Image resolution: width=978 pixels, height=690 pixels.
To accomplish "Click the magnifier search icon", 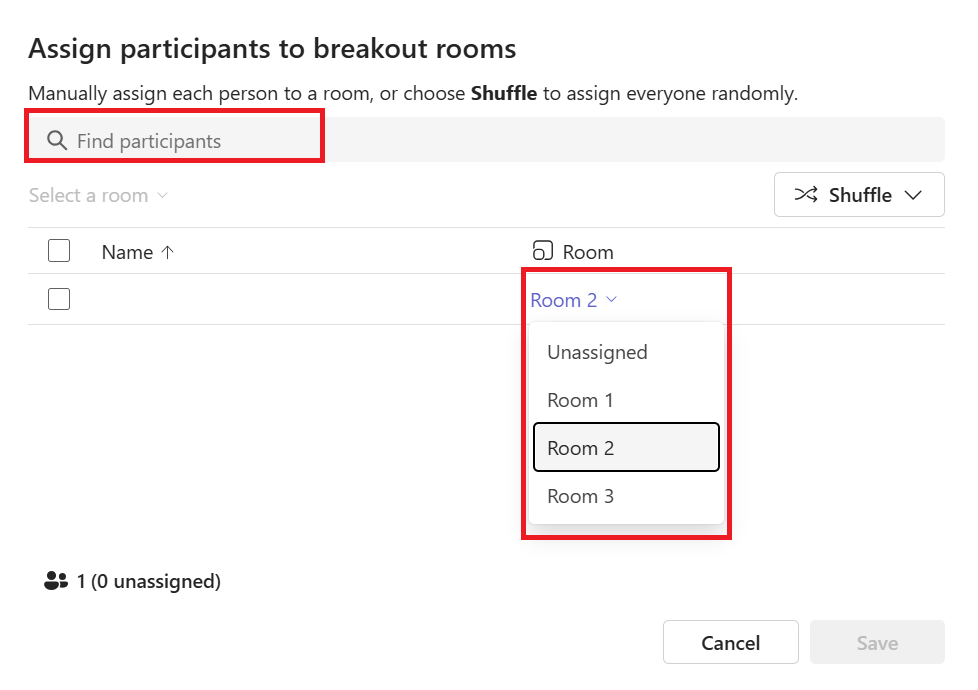I will click(x=57, y=140).
